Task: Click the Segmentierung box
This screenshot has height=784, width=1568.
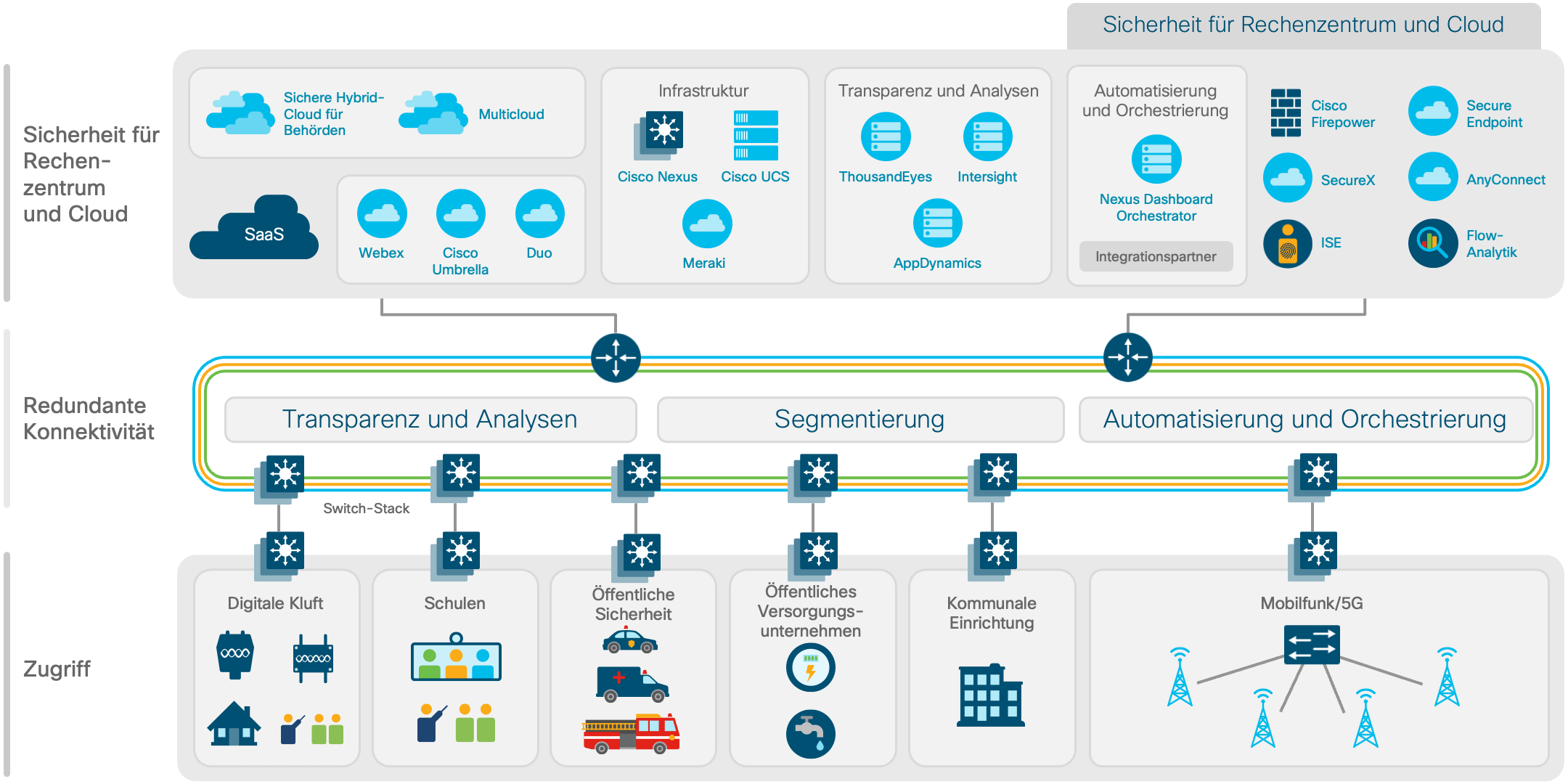Action: click(x=860, y=420)
